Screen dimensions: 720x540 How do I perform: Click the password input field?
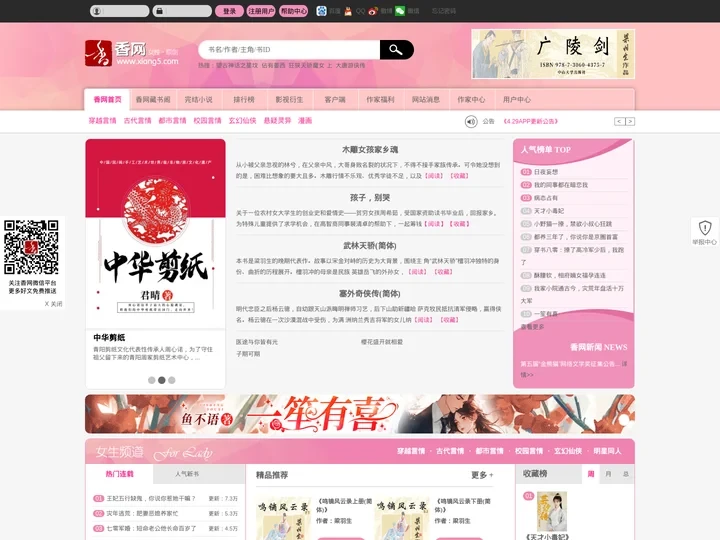point(182,11)
